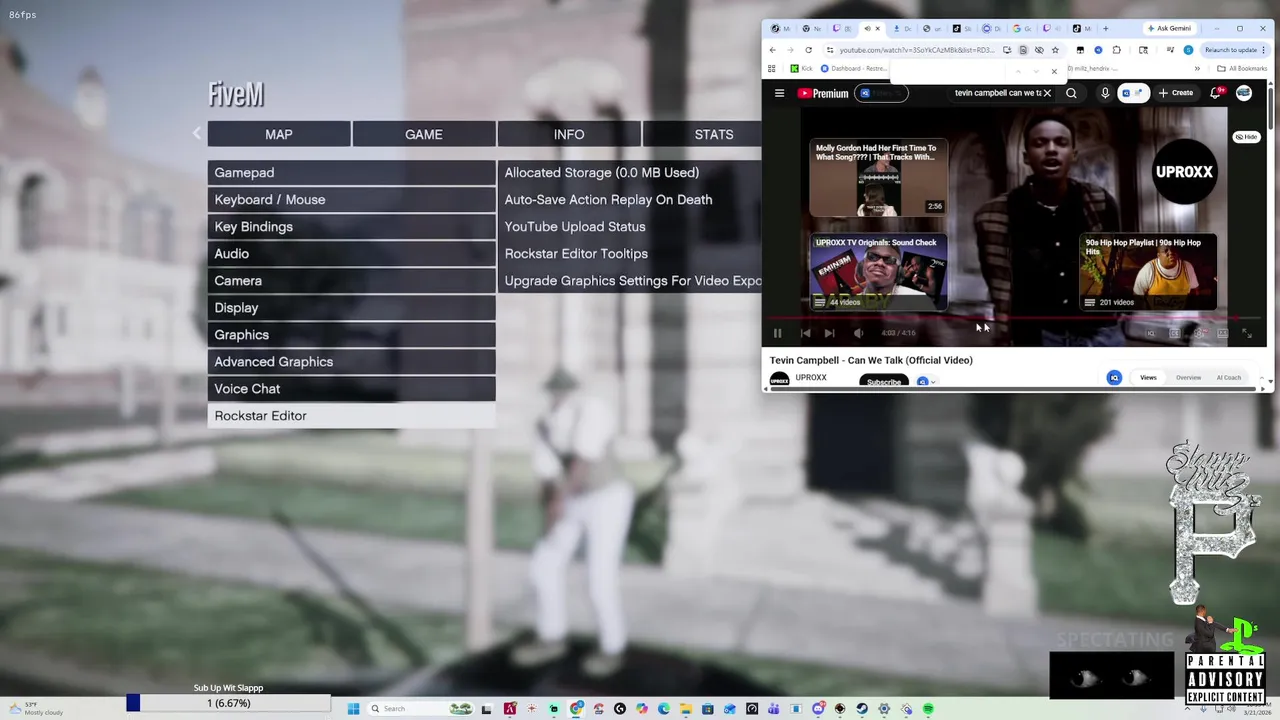
Task: Open the INFO tab
Action: [x=569, y=134]
